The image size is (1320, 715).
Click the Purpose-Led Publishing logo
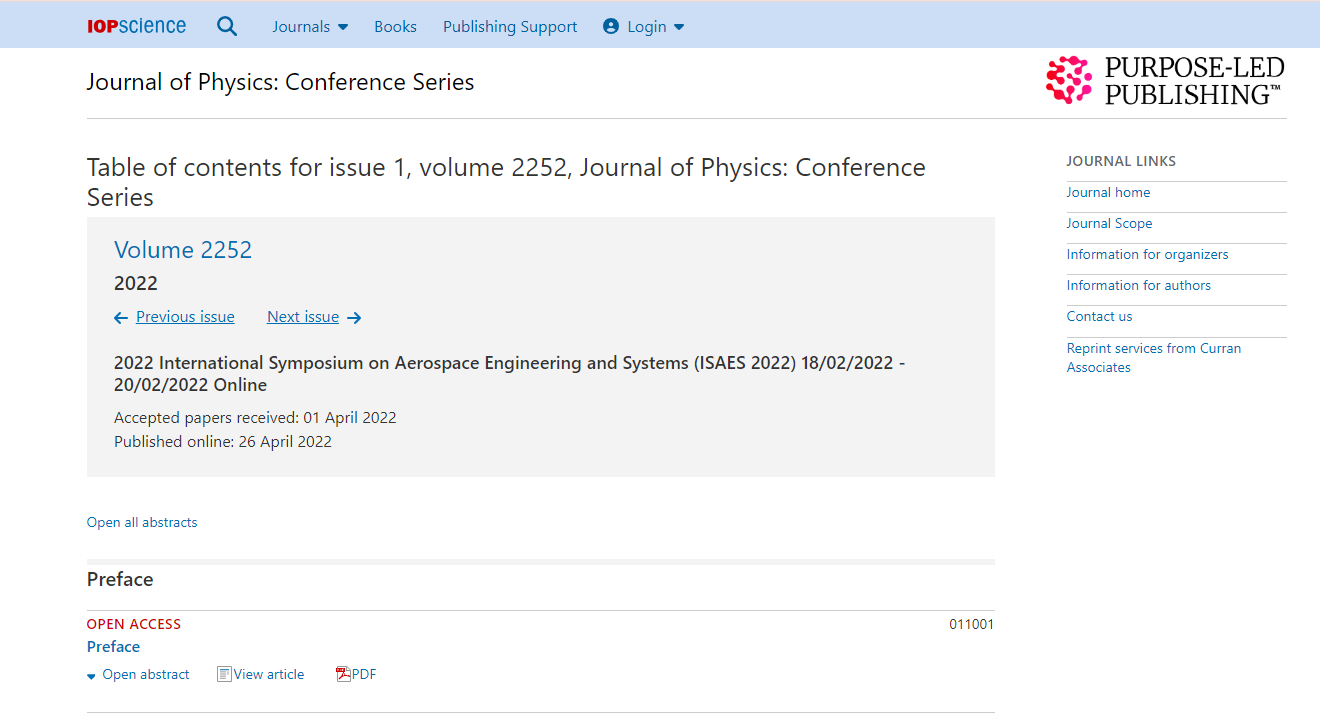coord(1165,81)
